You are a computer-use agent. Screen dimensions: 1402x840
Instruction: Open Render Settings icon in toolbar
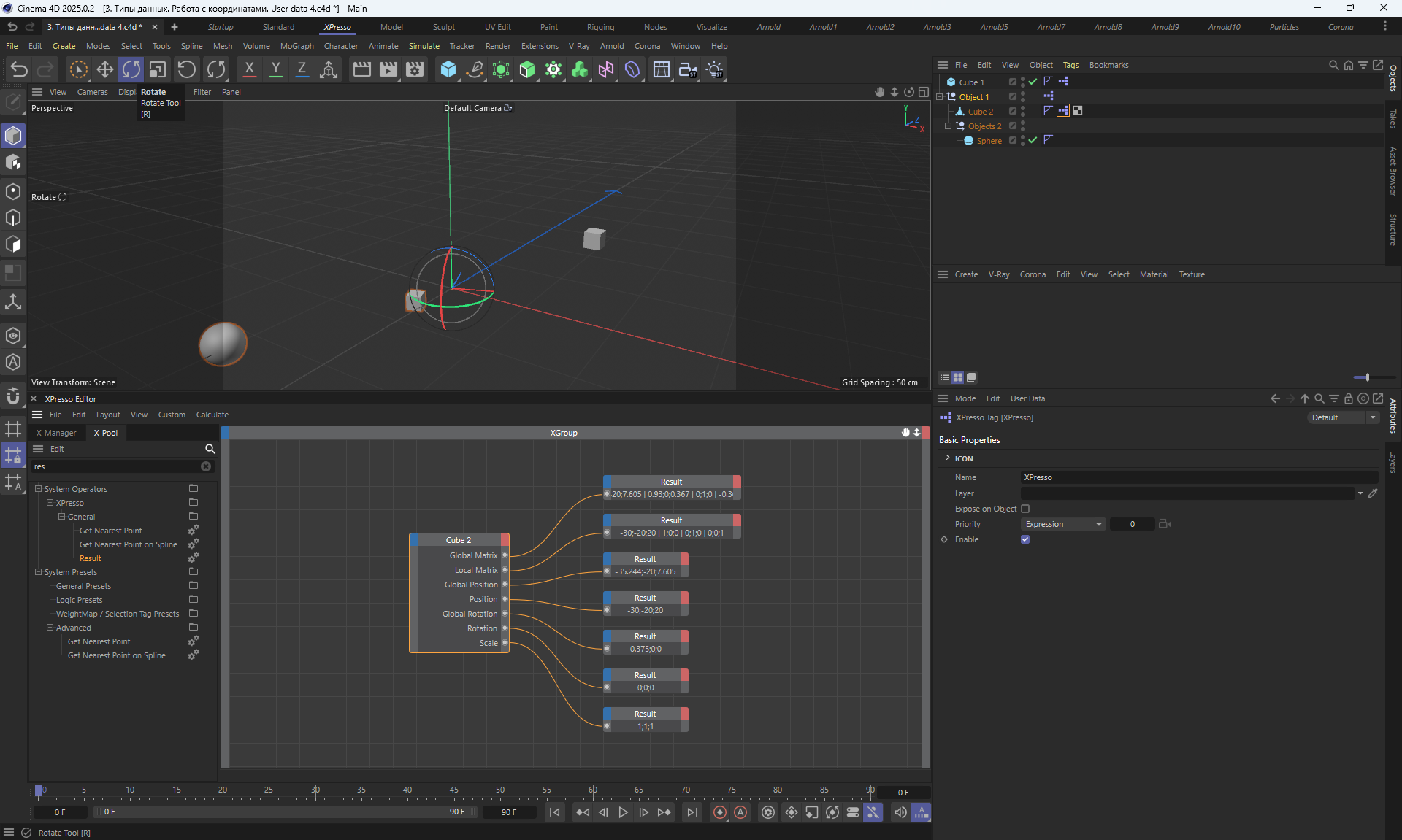click(x=415, y=69)
